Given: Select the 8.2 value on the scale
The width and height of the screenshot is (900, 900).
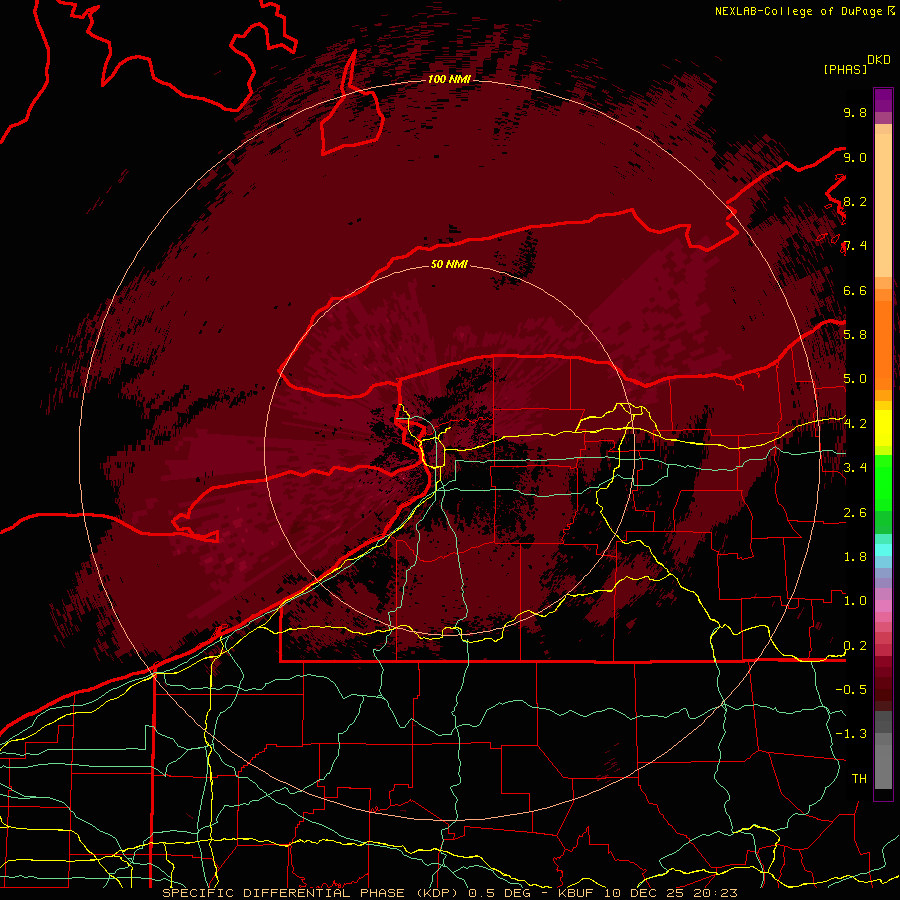Looking at the screenshot, I should pyautogui.click(x=855, y=201).
